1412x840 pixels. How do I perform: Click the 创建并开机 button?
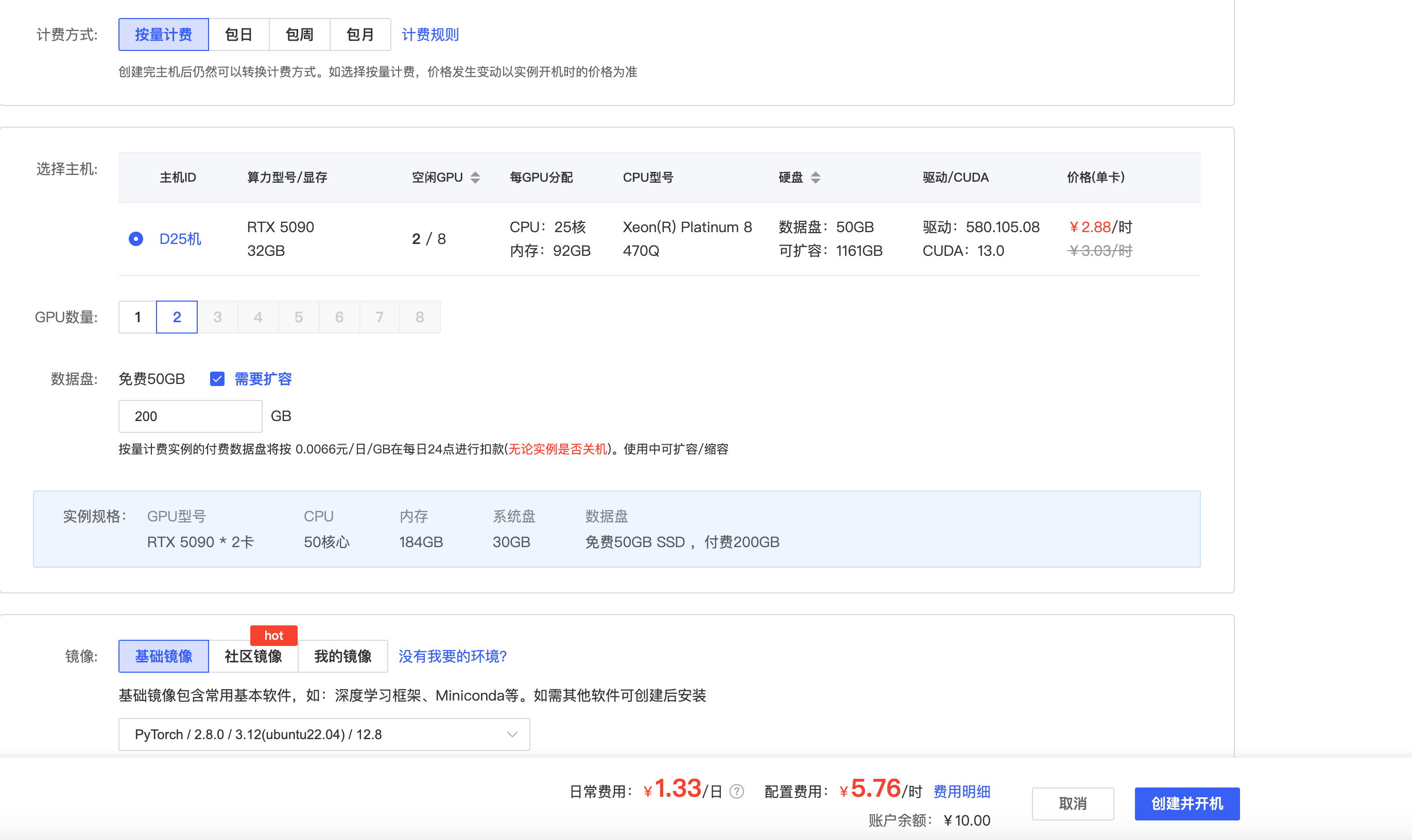click(1186, 803)
